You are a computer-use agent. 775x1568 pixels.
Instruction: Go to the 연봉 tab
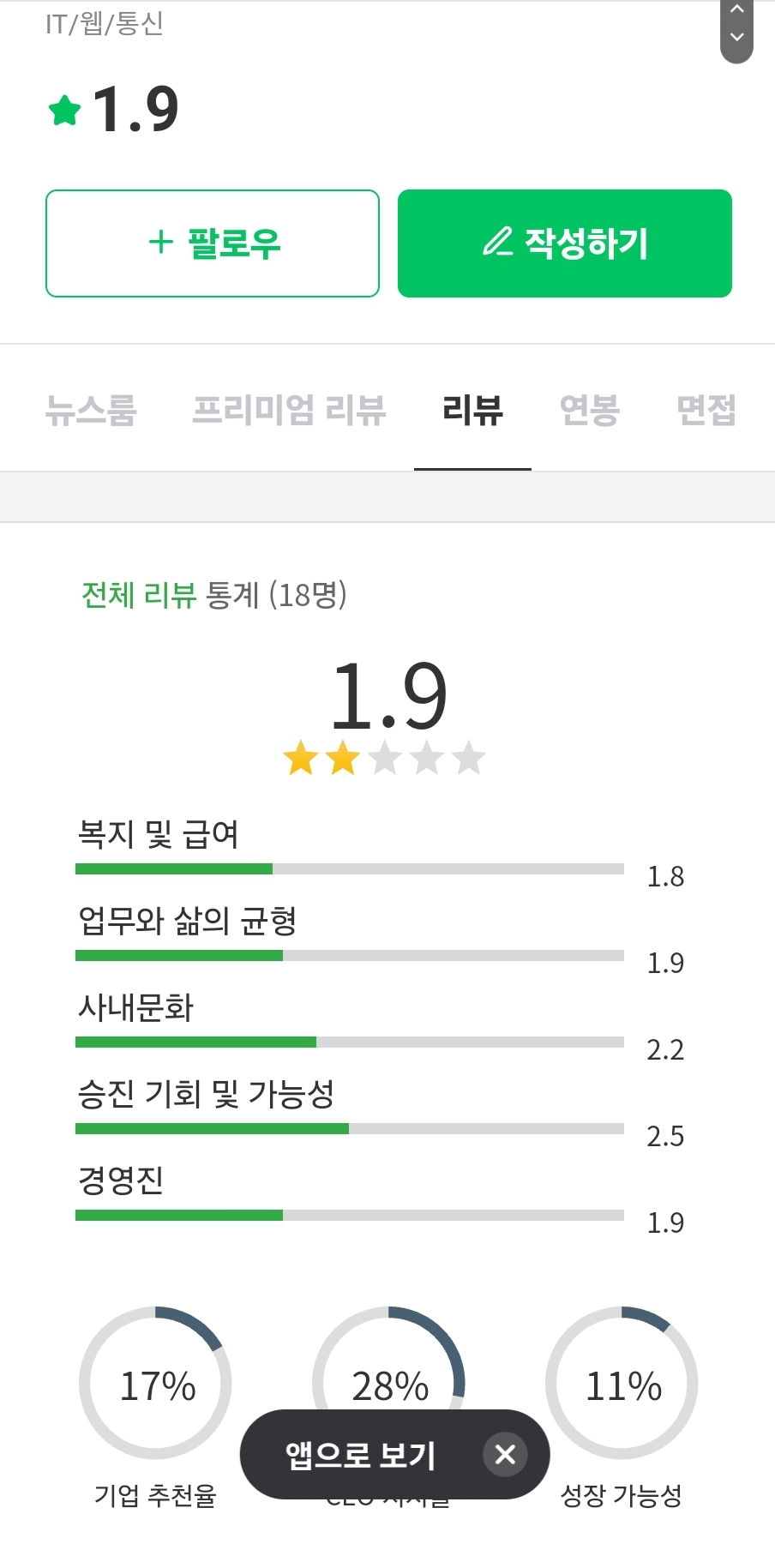[x=590, y=410]
